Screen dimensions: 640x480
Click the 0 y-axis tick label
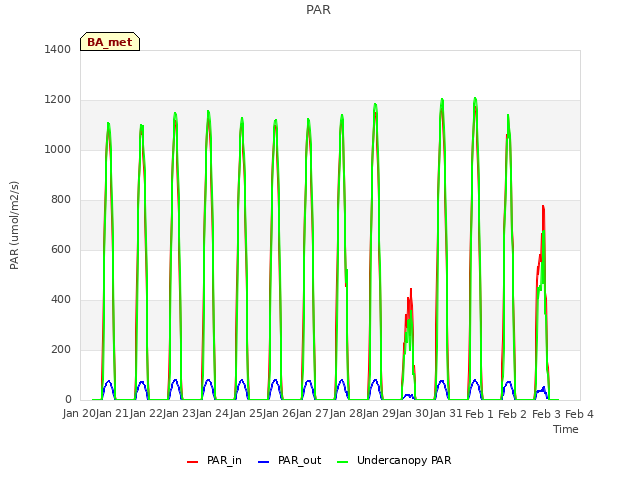coord(68,400)
